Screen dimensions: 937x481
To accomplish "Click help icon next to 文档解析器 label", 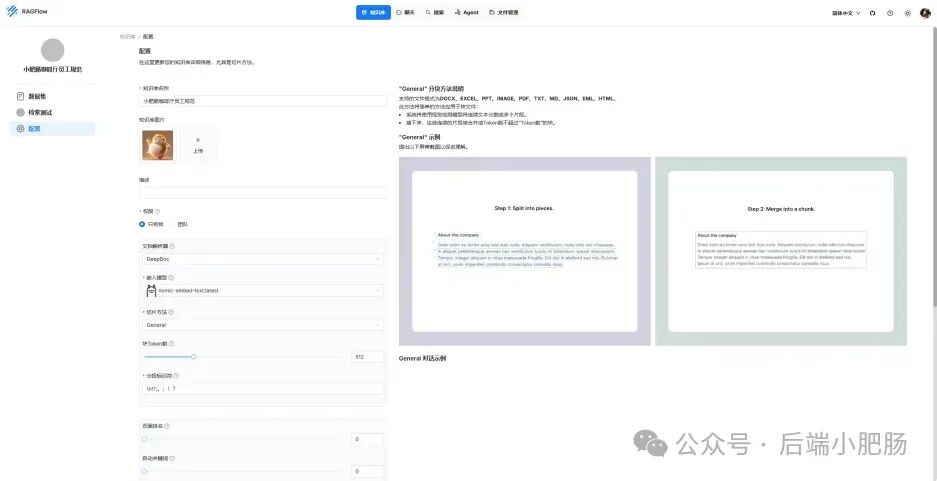I will pyautogui.click(x=172, y=246).
